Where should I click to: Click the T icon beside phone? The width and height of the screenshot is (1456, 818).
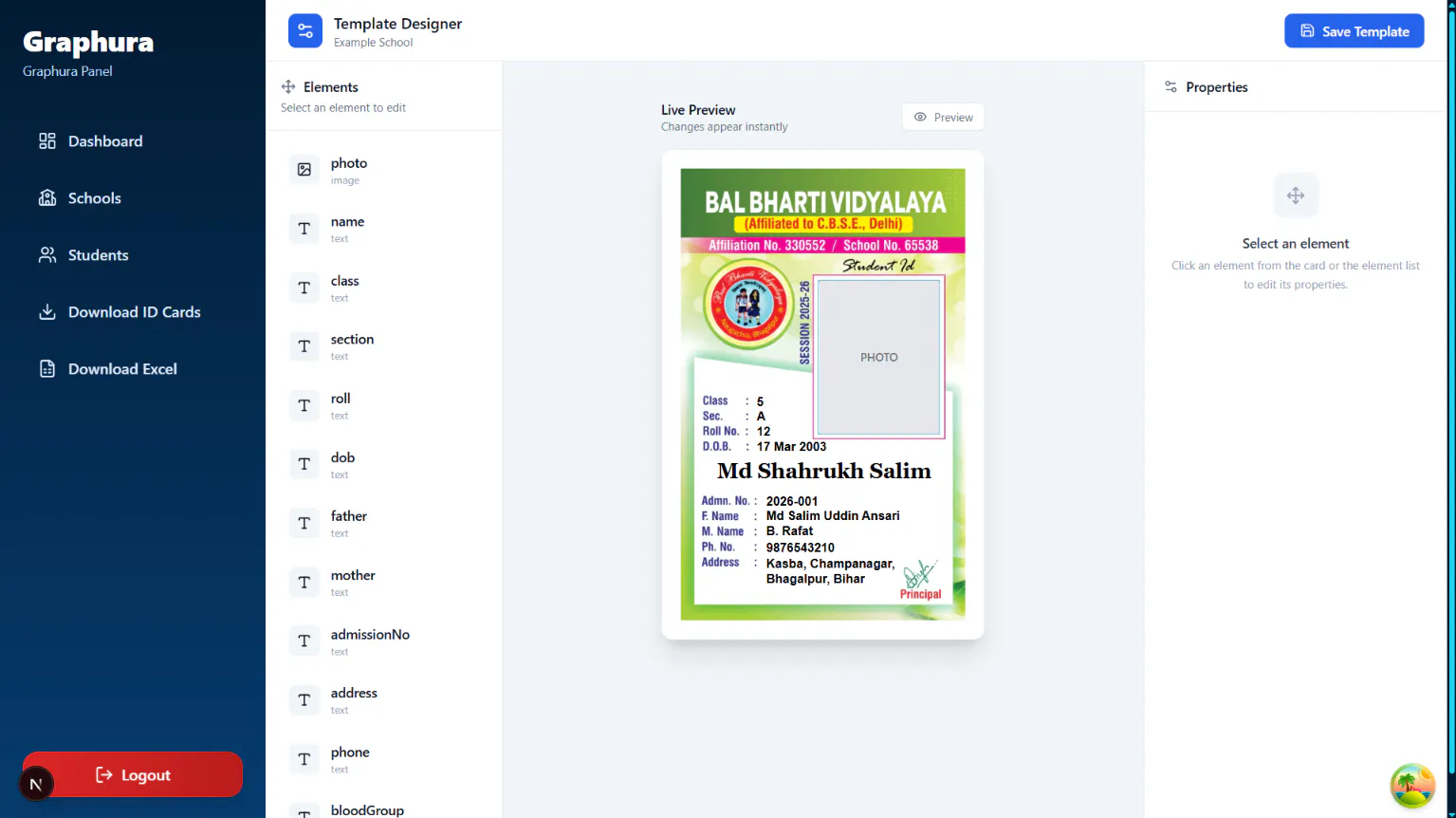click(x=304, y=758)
